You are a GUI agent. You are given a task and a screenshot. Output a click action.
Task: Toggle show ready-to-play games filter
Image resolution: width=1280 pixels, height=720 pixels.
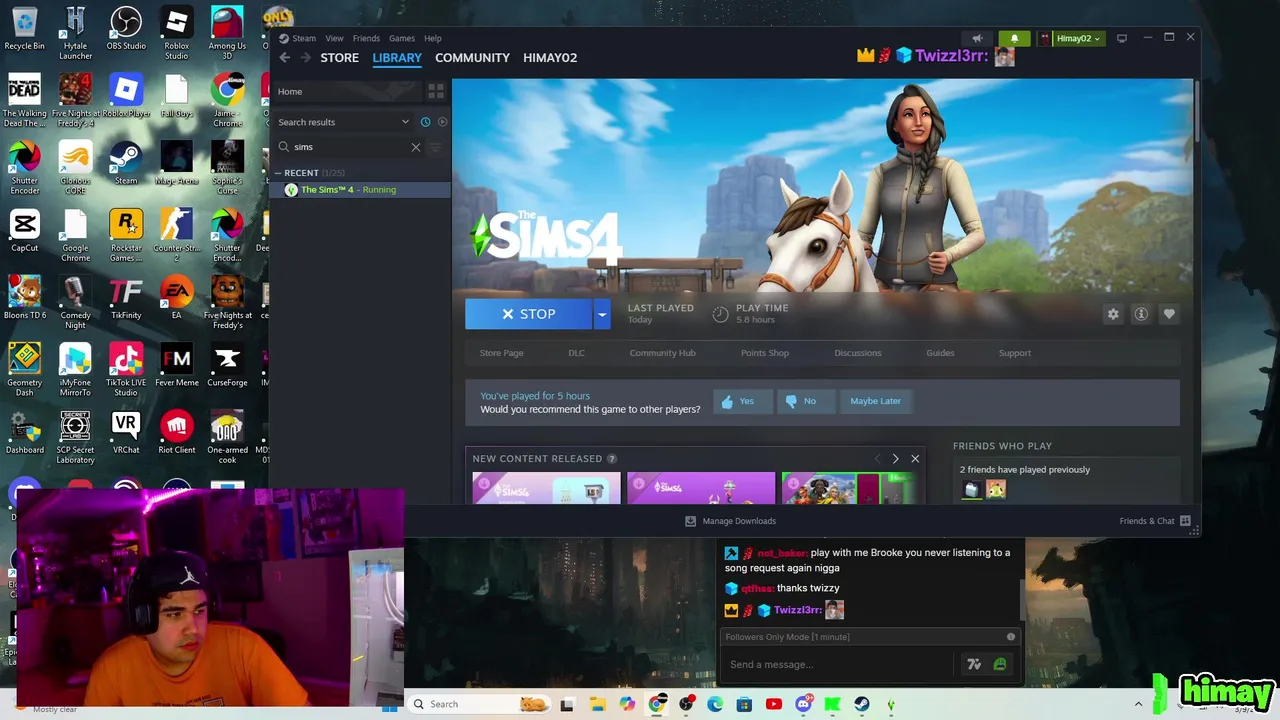pos(442,122)
